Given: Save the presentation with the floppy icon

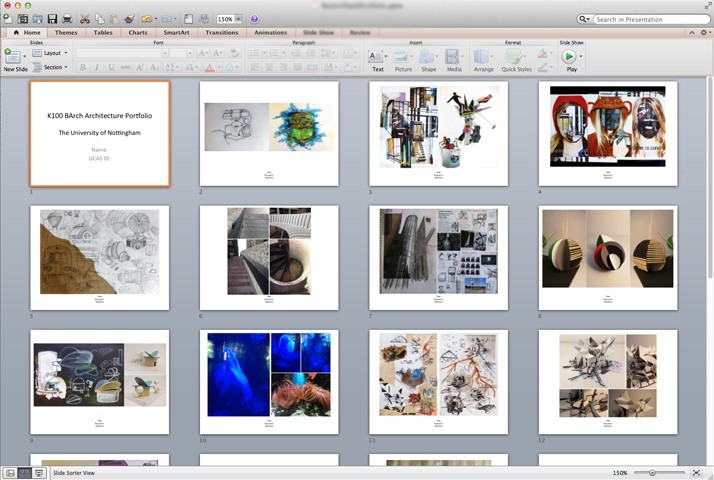Looking at the screenshot, I should pyautogui.click(x=52, y=19).
